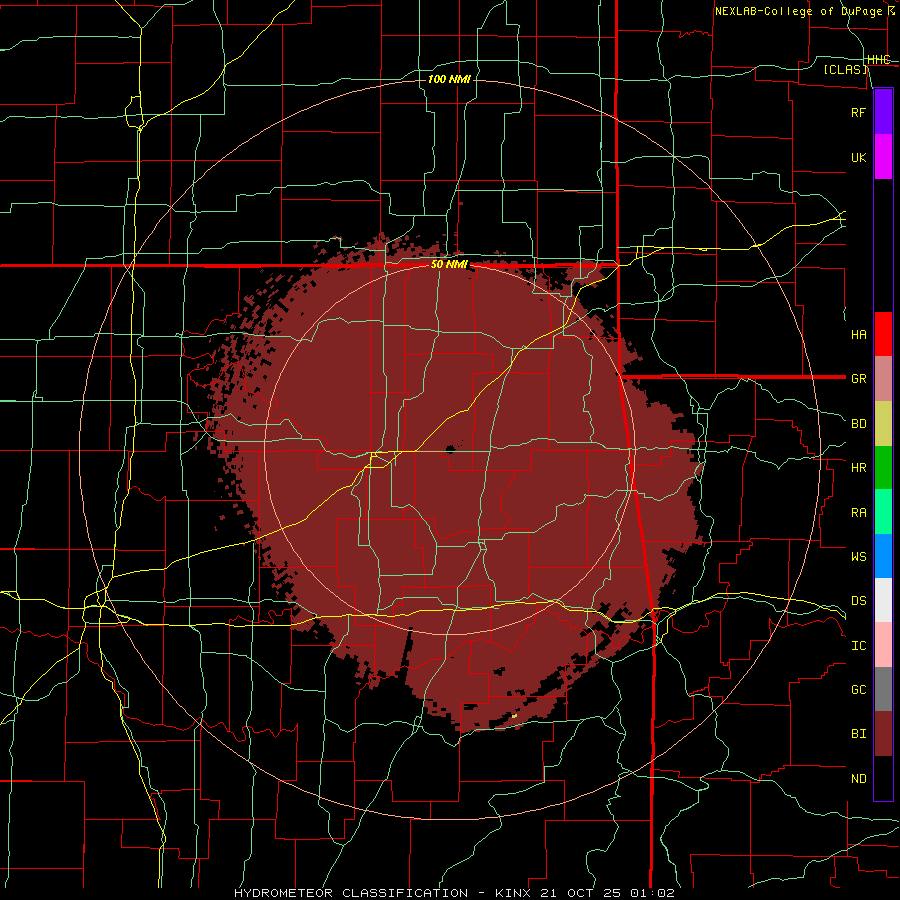
Task: Click the BD legend label
Action: coord(859,423)
